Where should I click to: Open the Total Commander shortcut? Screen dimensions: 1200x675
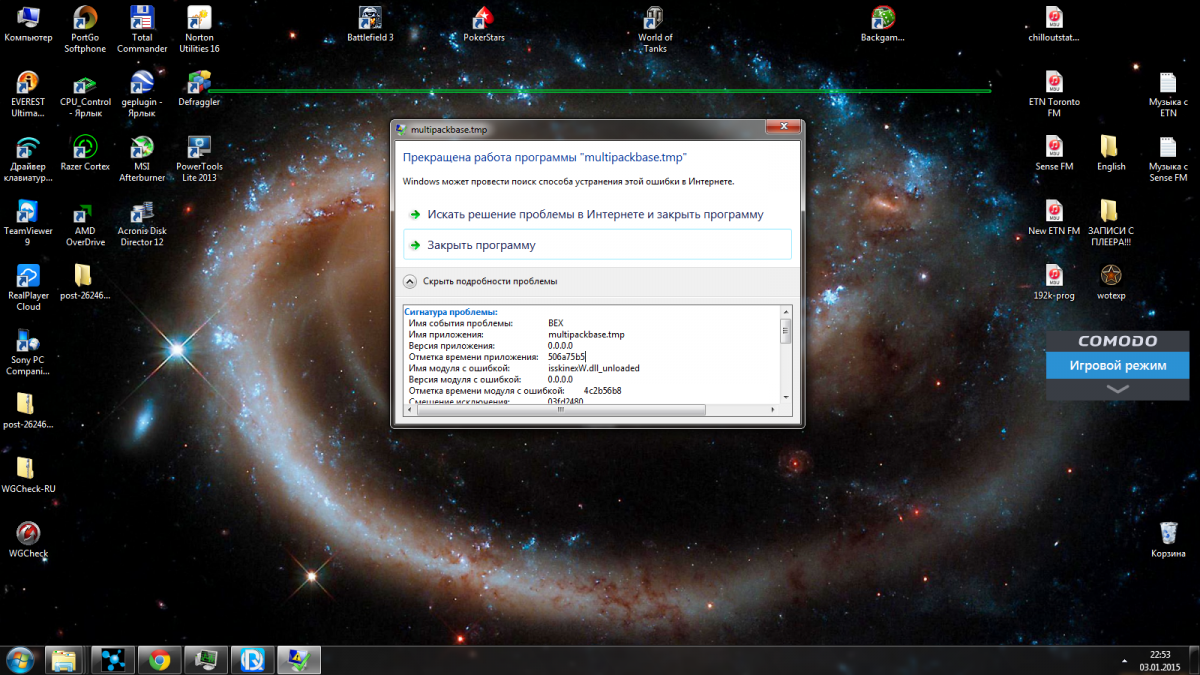pyautogui.click(x=142, y=18)
